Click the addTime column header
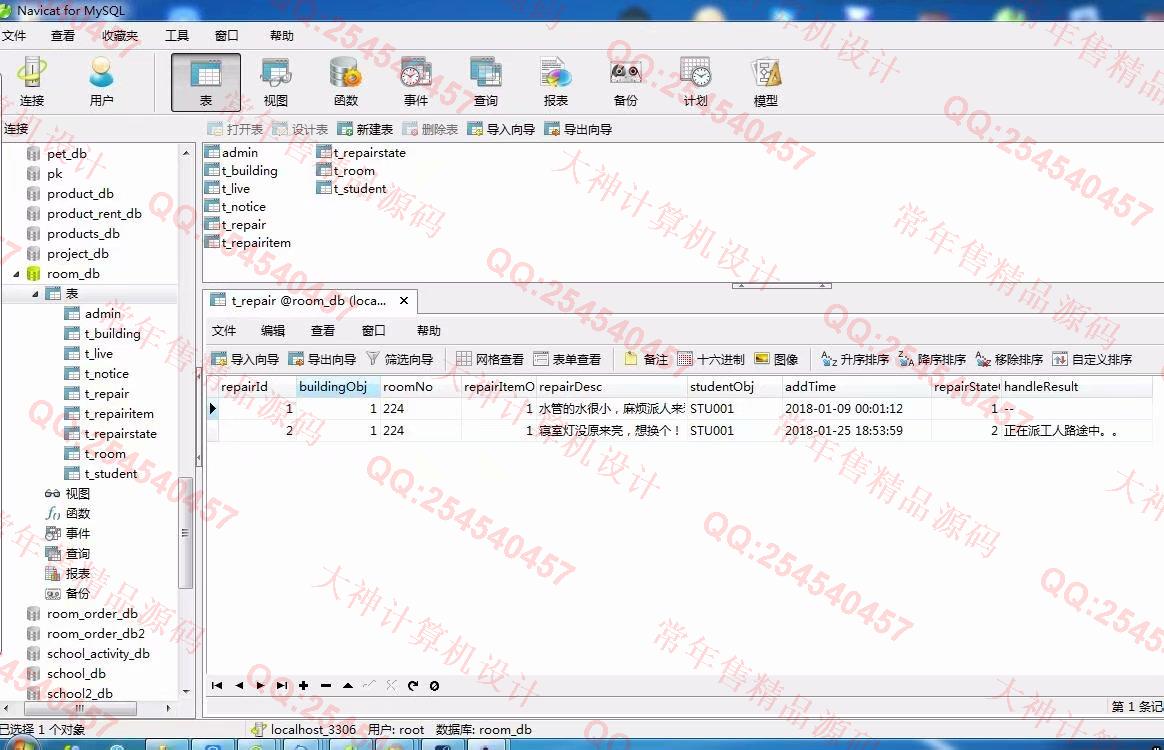This screenshot has height=750, width=1164. [857, 387]
